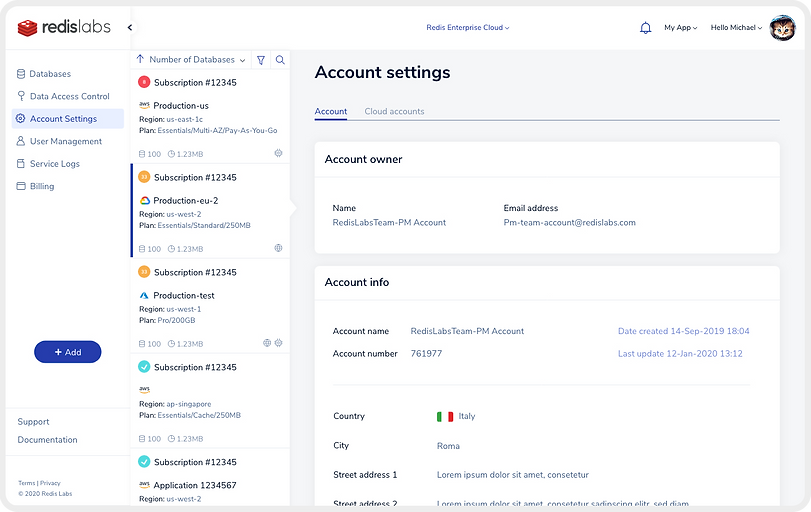Select Account Settings in the sidebar

click(x=68, y=118)
